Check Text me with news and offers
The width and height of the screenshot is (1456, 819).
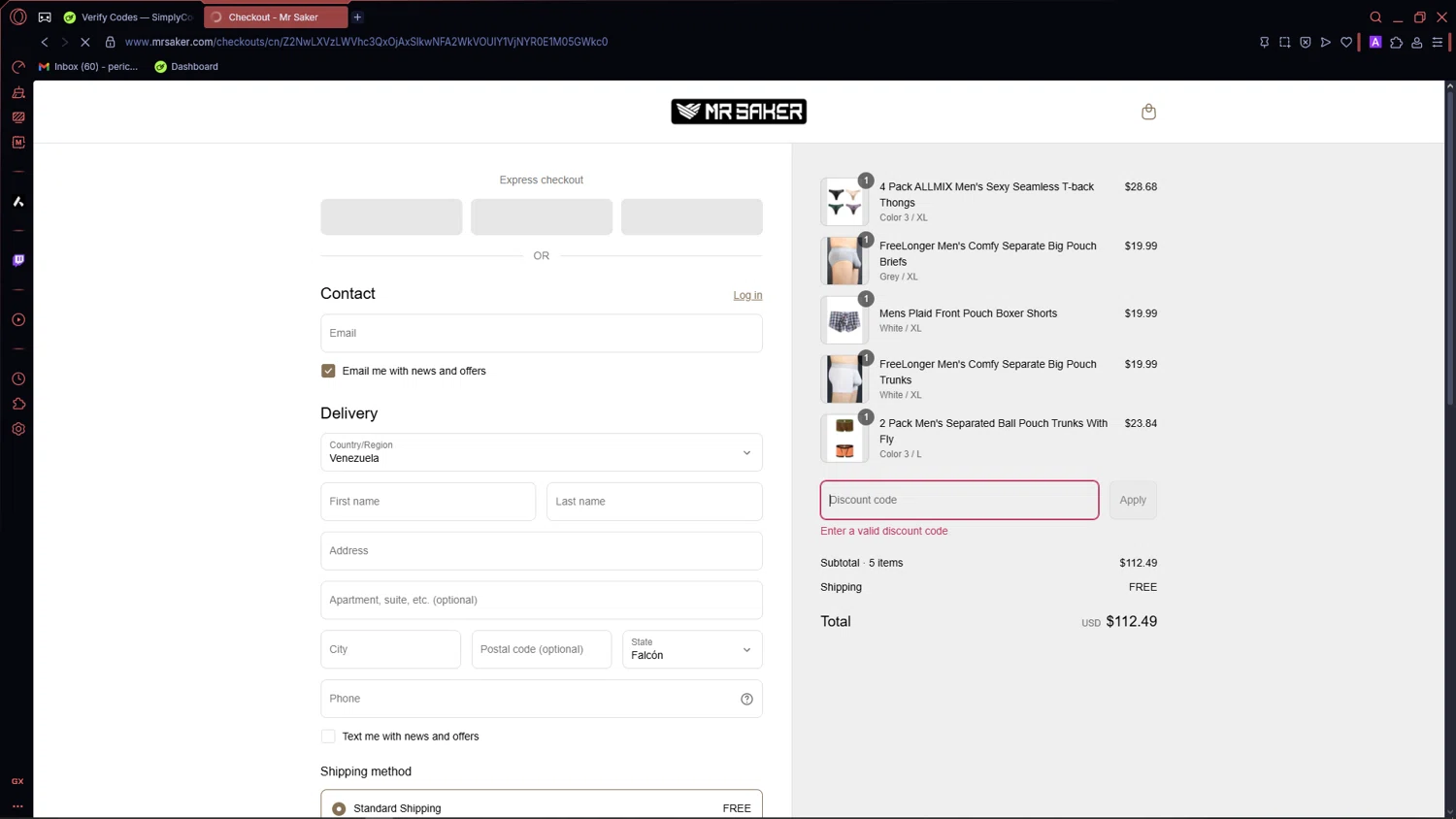[328, 737]
